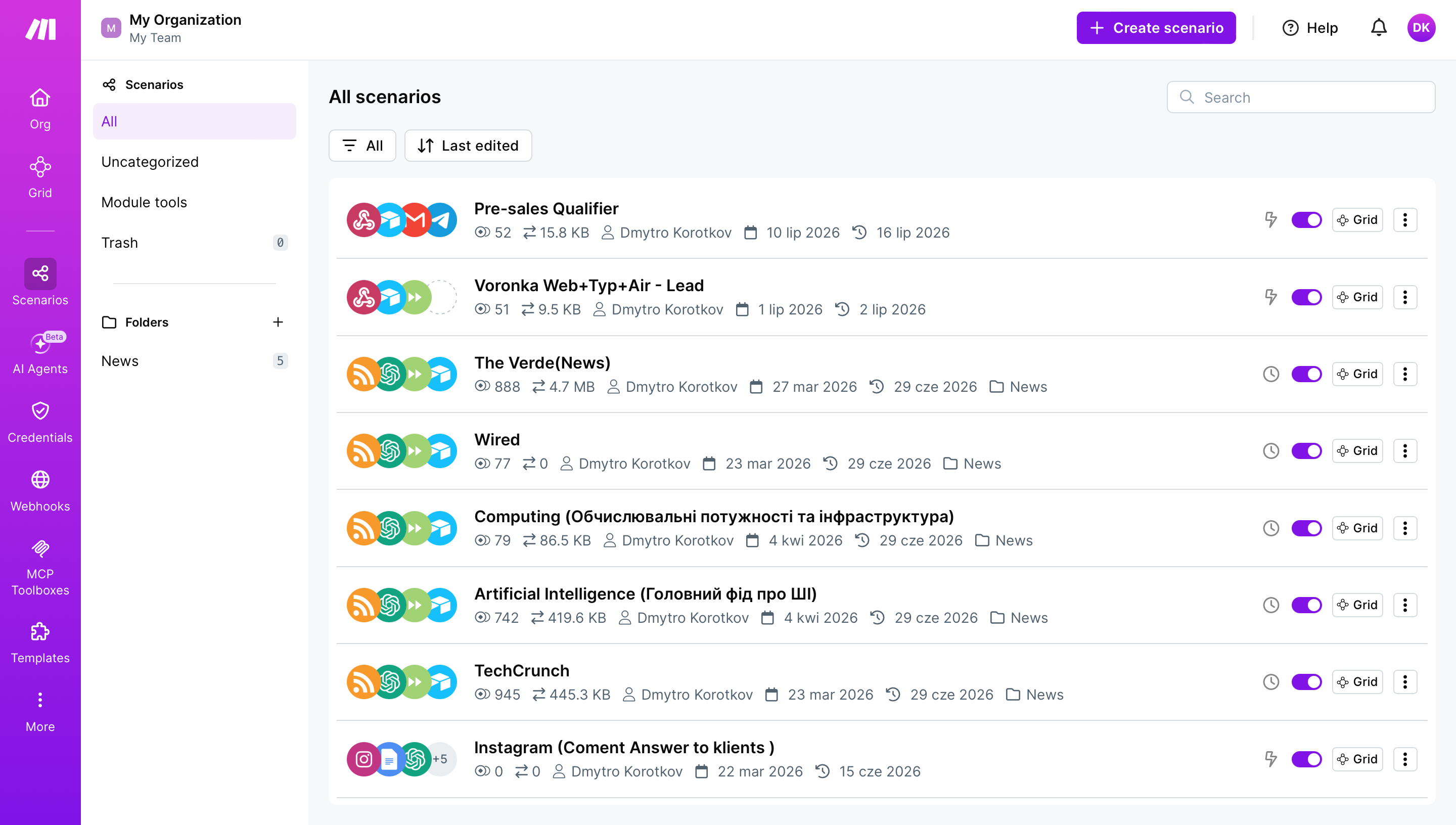Open the three-dot menu for TechCrunch
This screenshot has width=1456, height=825.
[x=1405, y=681]
